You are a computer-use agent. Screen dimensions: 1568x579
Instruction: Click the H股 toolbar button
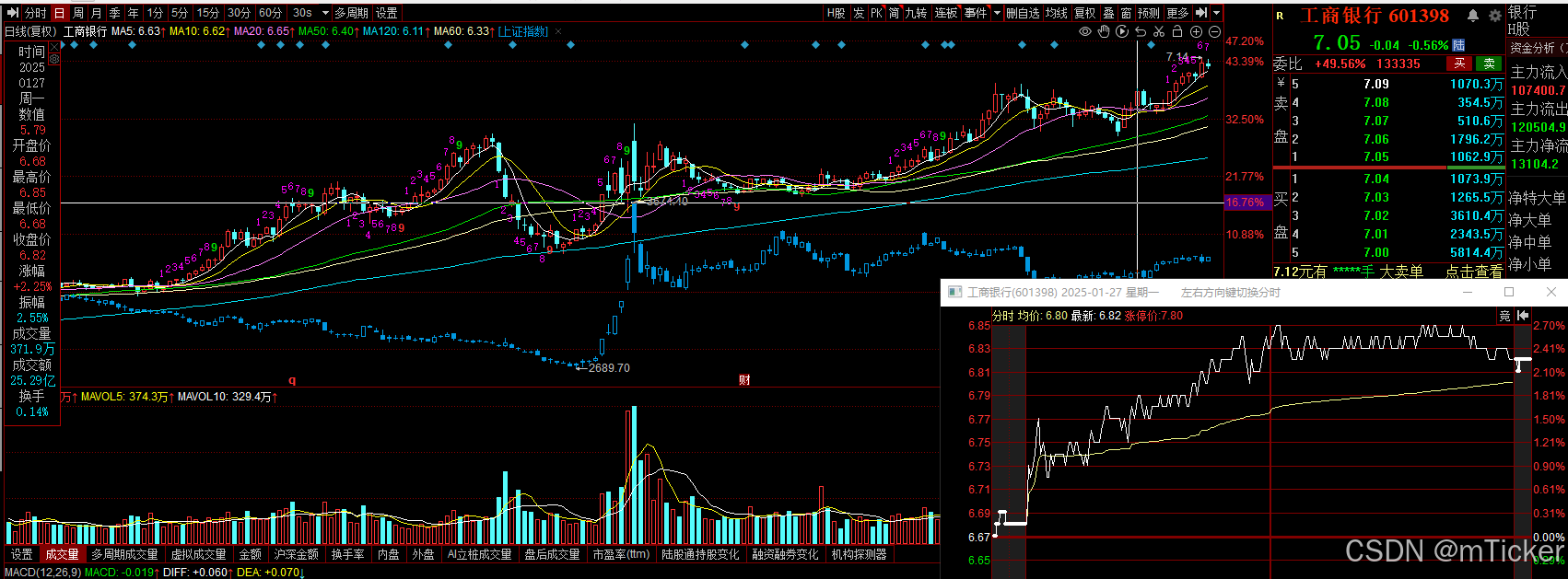coord(837,13)
